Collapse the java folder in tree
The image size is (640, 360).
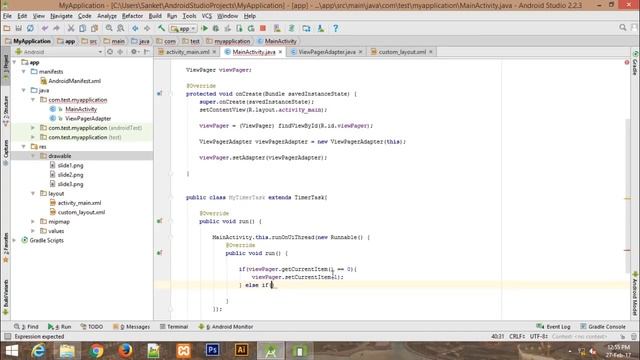pyautogui.click(x=24, y=90)
